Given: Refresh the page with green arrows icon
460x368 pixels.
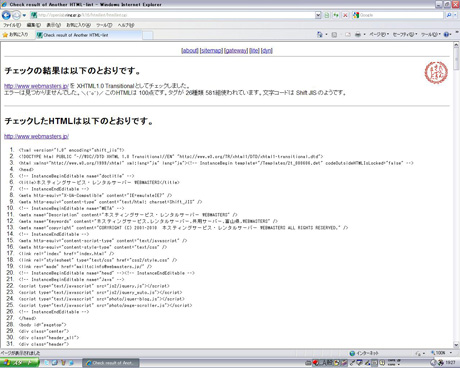Looking at the screenshot, I should tap(336, 15).
